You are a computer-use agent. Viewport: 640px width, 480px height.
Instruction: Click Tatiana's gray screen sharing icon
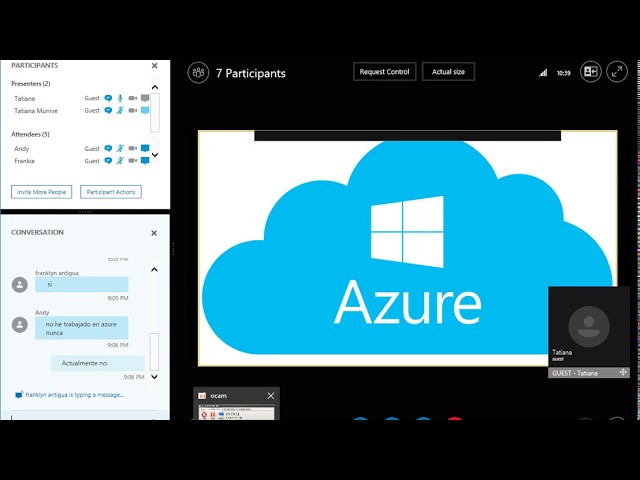145,98
